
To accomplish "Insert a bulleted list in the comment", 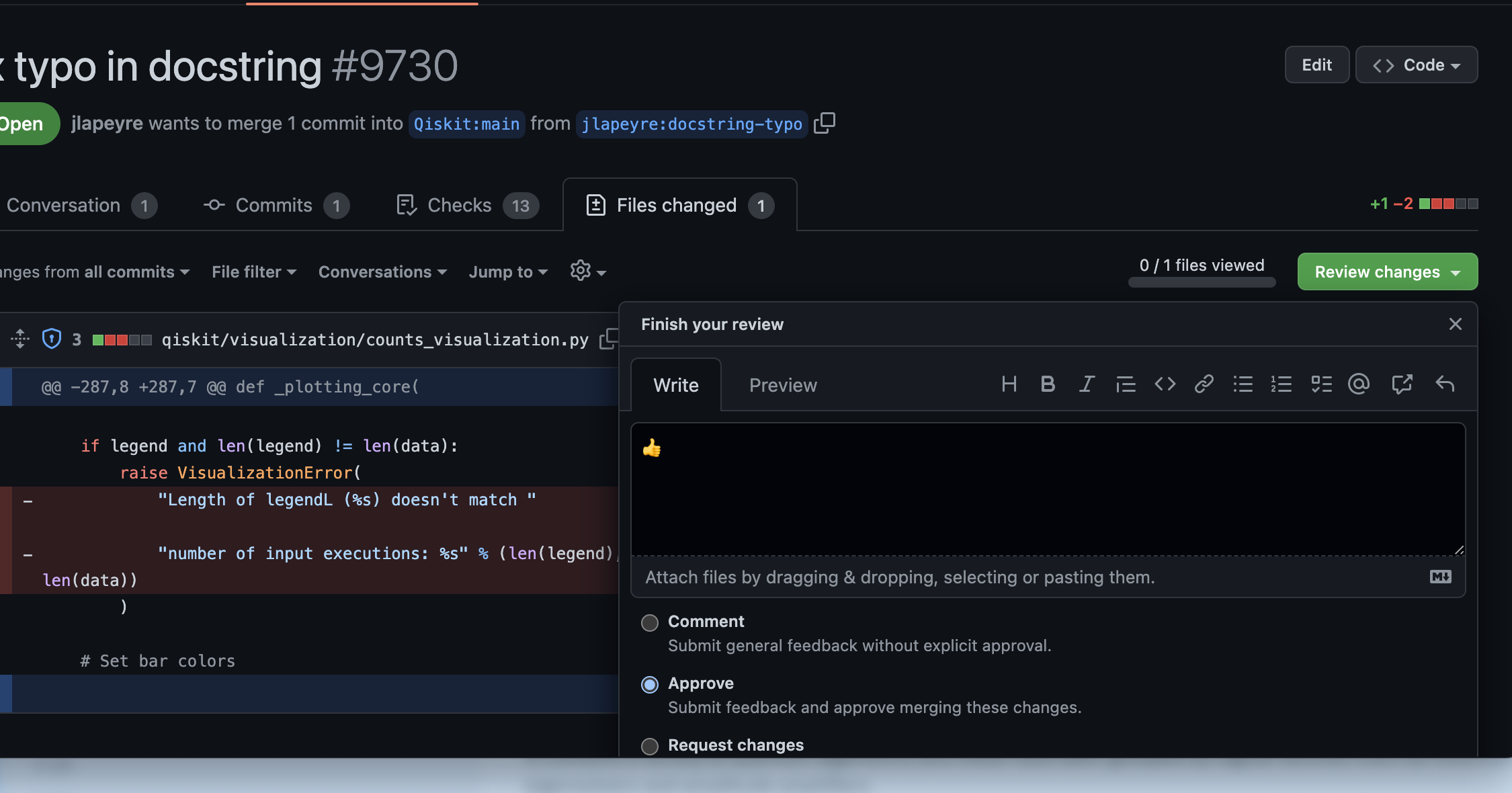I will tap(1243, 384).
